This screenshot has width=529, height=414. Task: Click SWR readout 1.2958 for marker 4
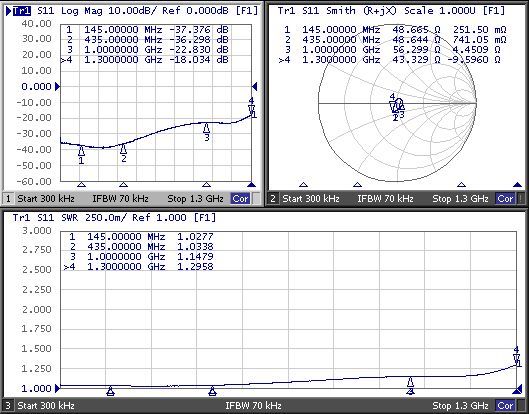(x=195, y=267)
